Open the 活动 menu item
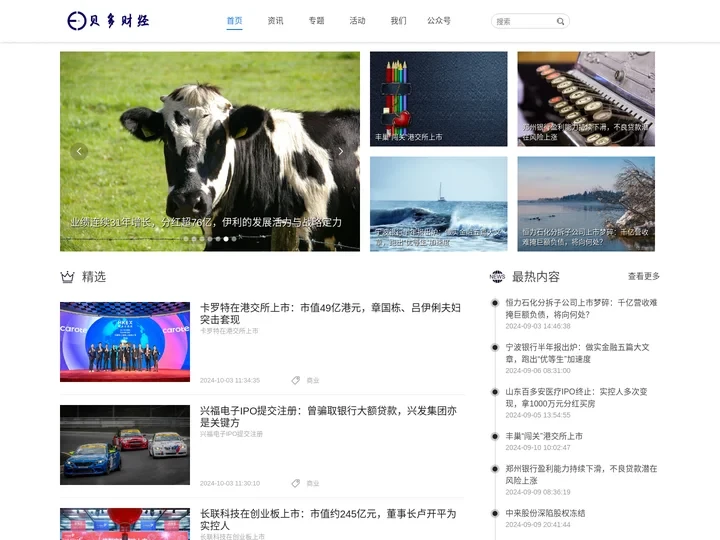The image size is (720, 540). tap(357, 21)
